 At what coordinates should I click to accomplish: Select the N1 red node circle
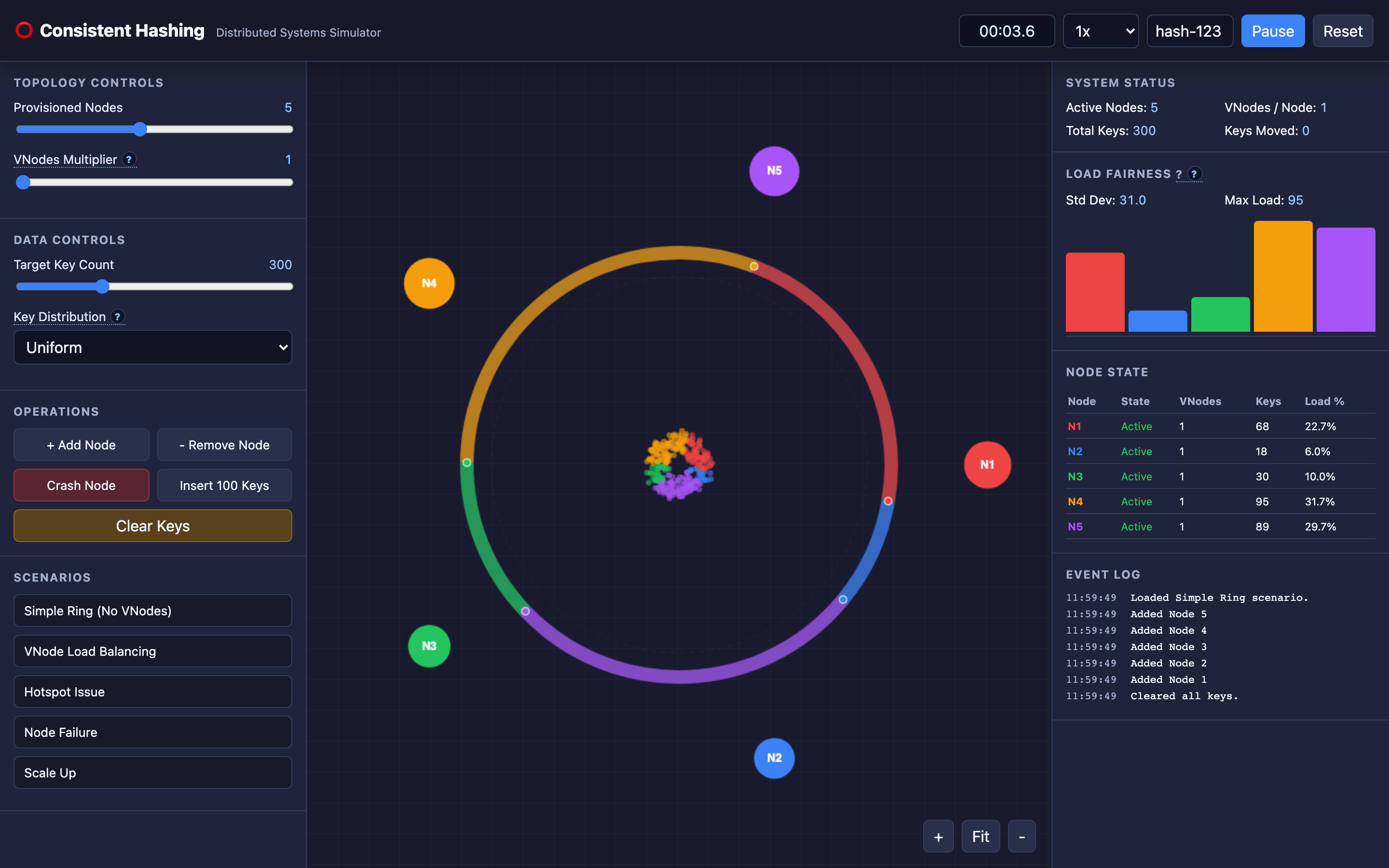click(x=987, y=464)
